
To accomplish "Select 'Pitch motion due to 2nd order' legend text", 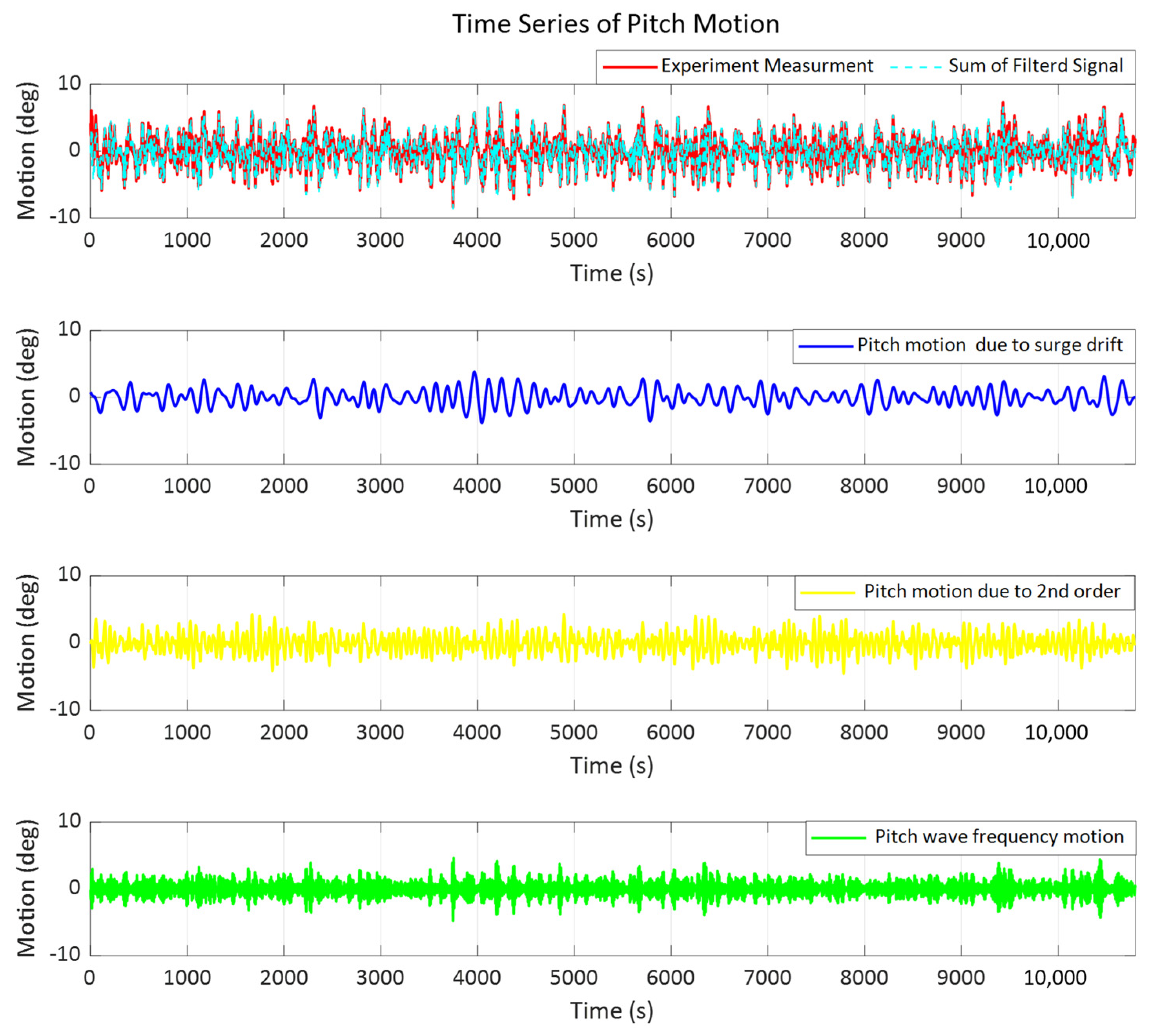I will click(x=992, y=591).
